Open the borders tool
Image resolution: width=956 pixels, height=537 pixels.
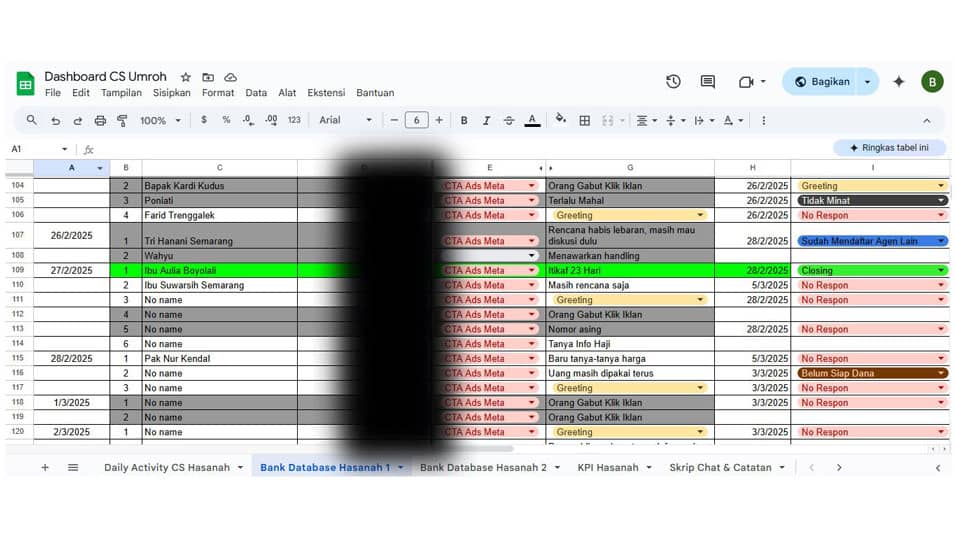585,121
